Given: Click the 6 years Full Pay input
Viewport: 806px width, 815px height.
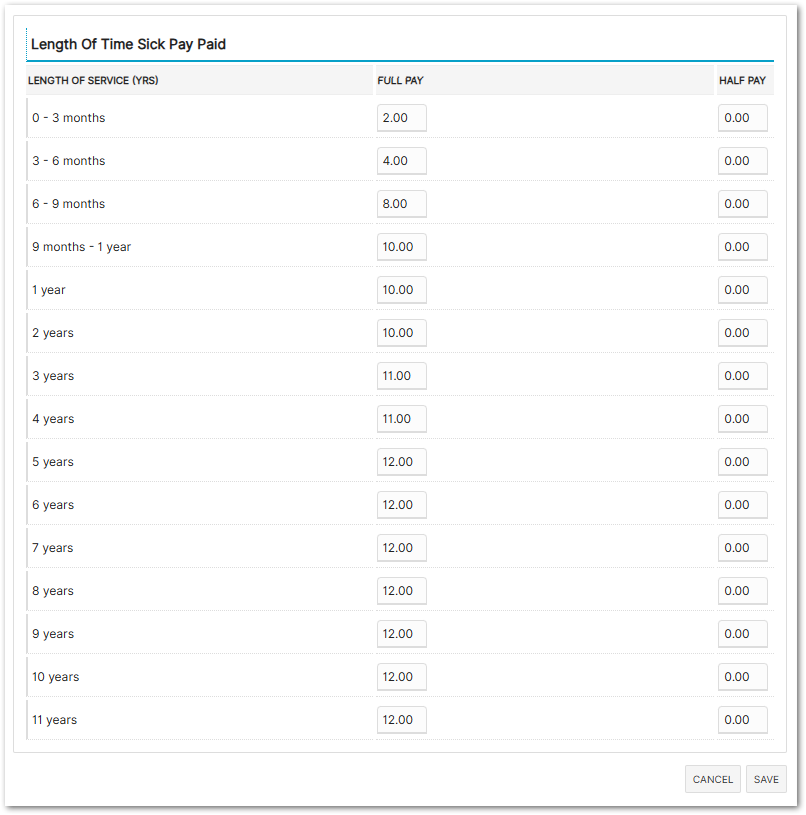Looking at the screenshot, I should 402,505.
